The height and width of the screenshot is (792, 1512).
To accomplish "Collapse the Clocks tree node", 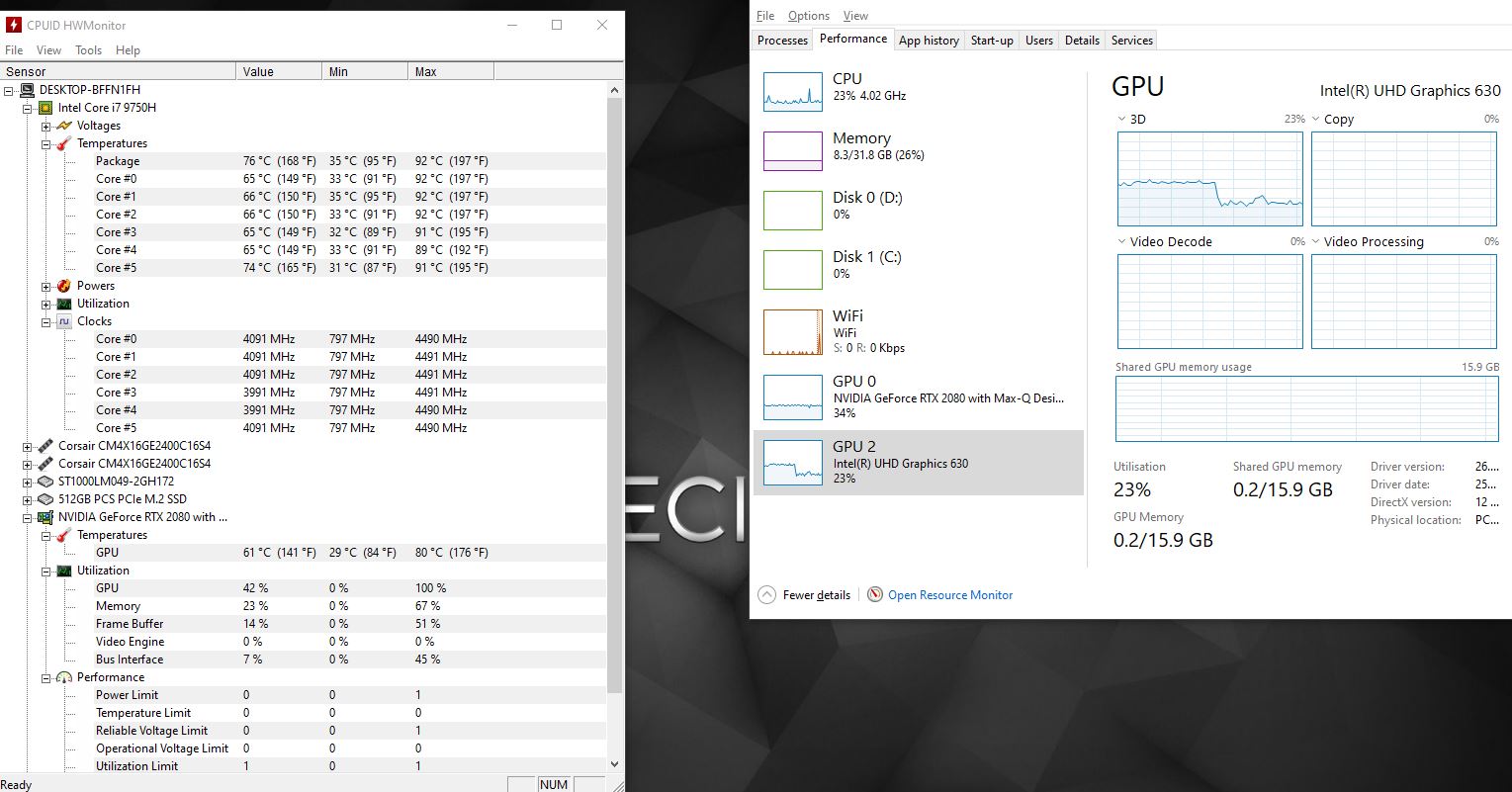I will point(46,321).
